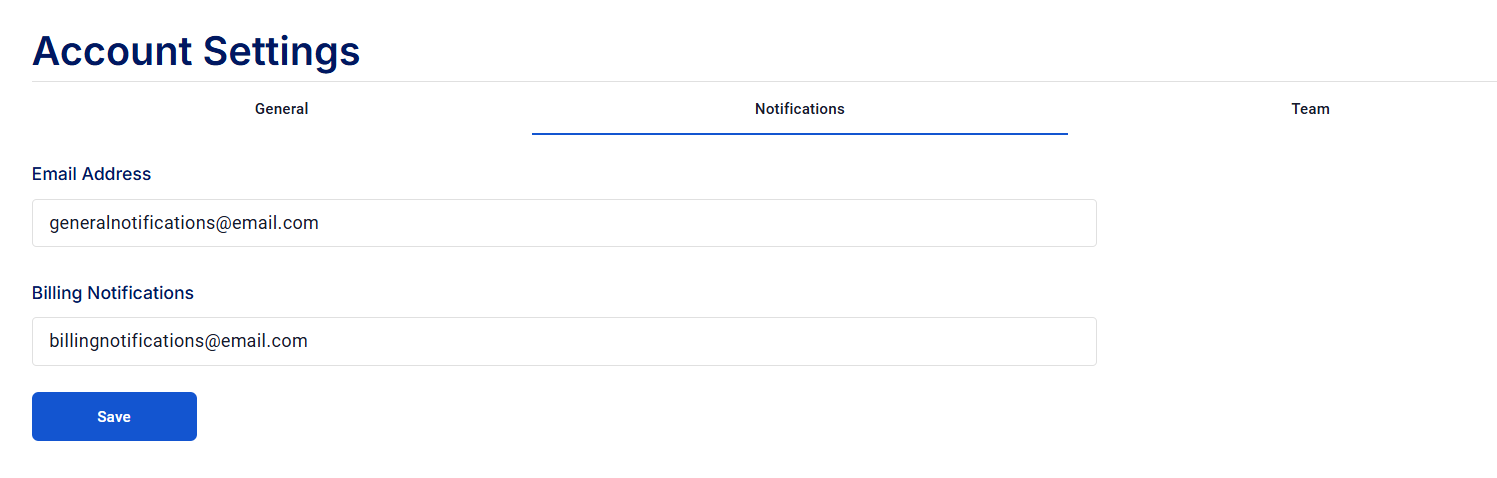This screenshot has height=478, width=1497.
Task: Place cursor in billingnotifications@email.com text
Action: point(178,341)
